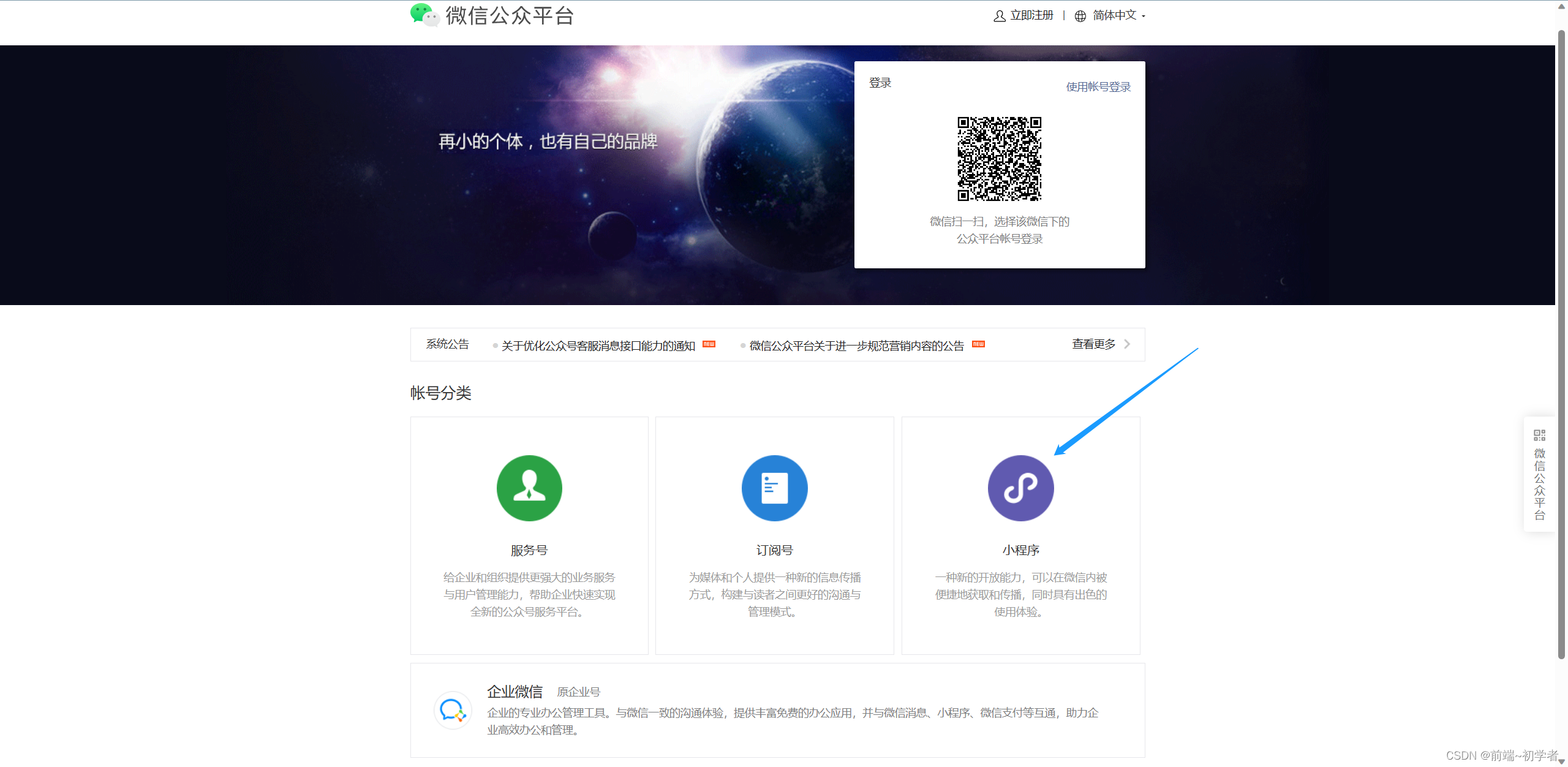Click the page vertical scrollbar thumb
The image size is (1568, 767).
click(1562, 343)
